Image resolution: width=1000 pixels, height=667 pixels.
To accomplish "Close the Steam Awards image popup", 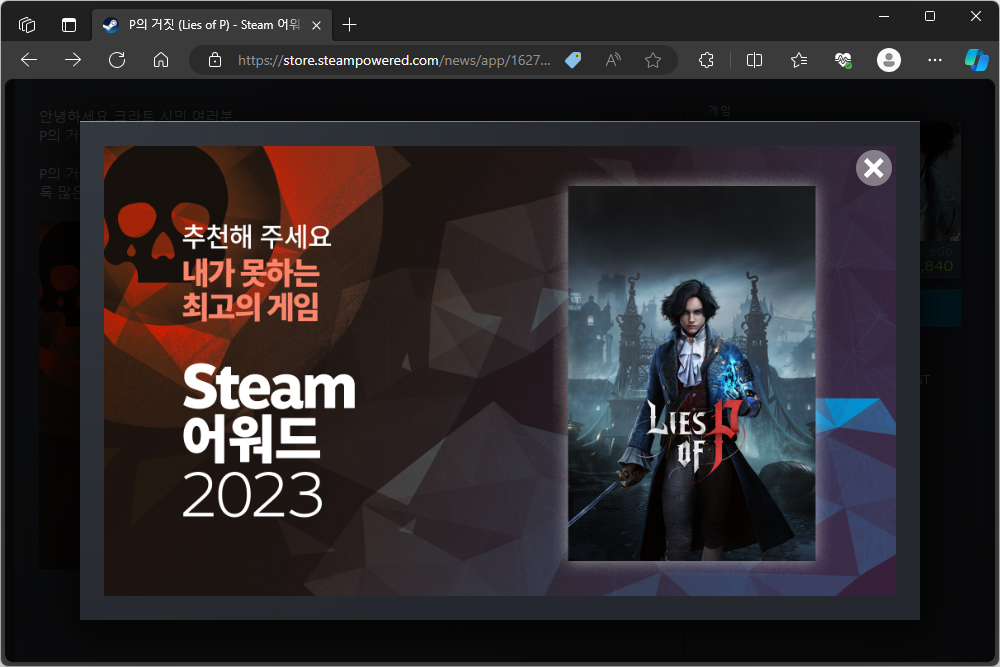I will pos(873,168).
